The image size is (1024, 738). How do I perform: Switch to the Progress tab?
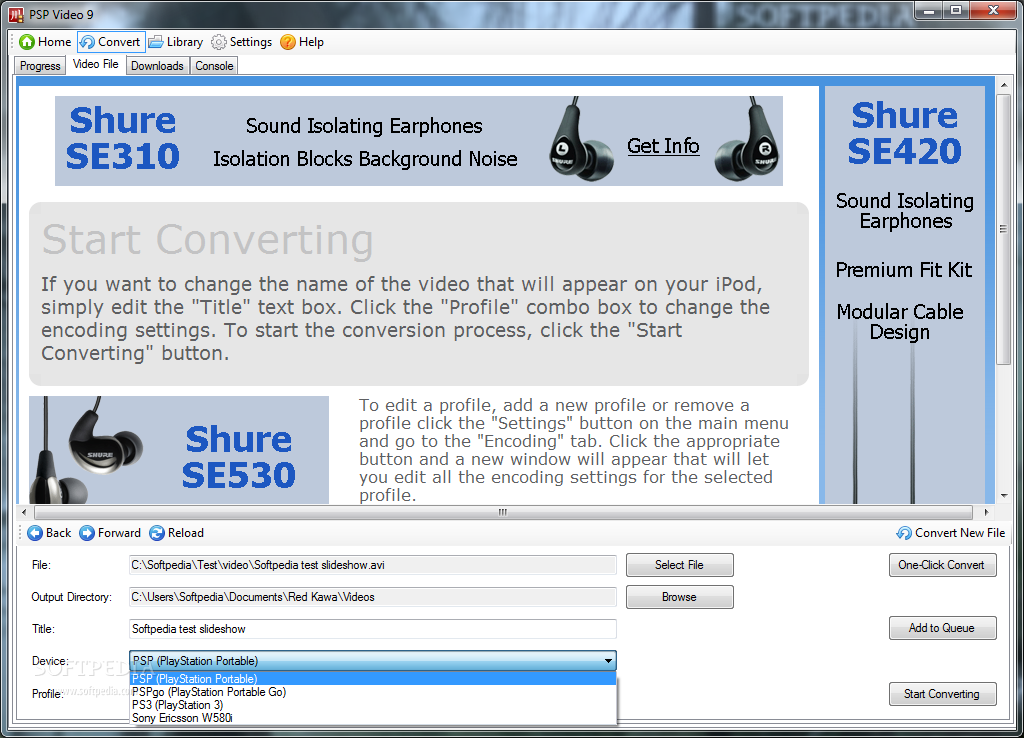40,66
